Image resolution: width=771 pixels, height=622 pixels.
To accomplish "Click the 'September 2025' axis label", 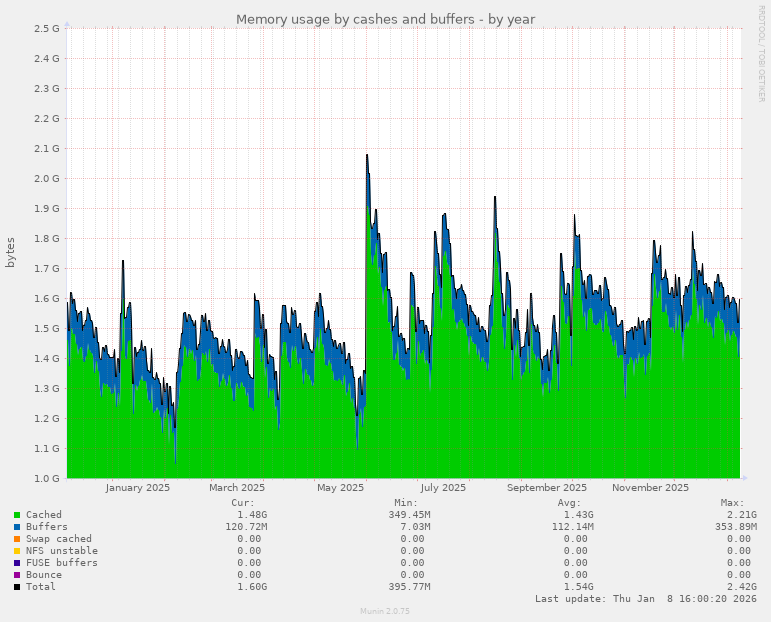I will click(x=547, y=488).
